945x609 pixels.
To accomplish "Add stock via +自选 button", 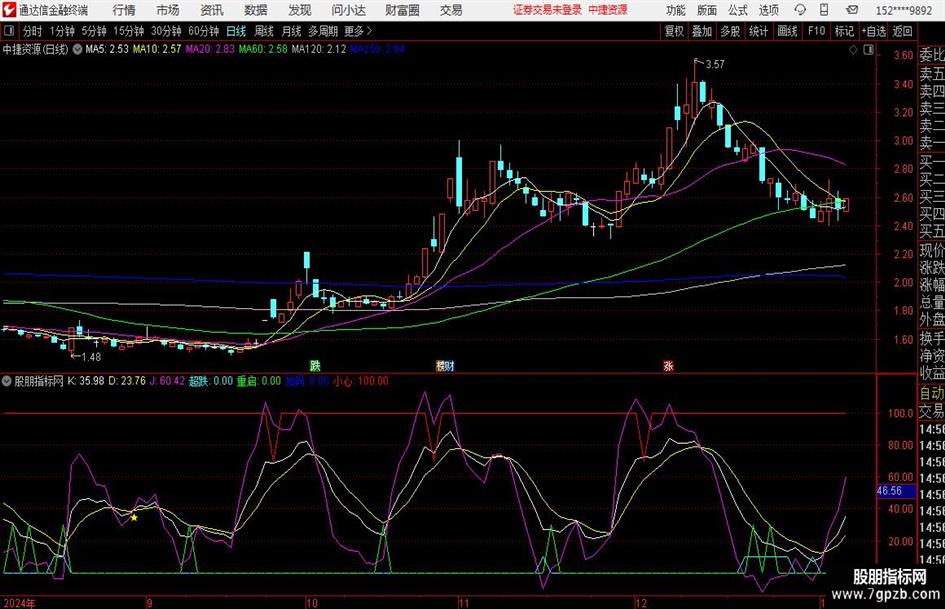I will coord(873,31).
